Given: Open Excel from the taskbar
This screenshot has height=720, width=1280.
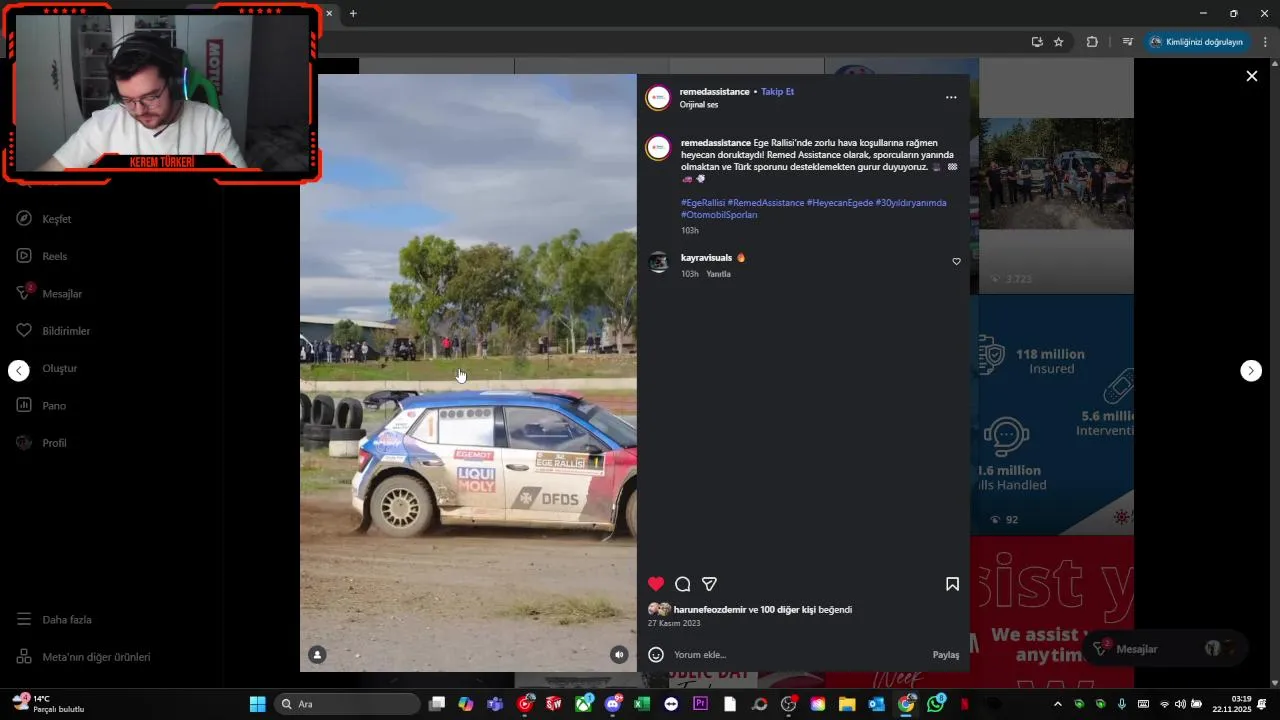Looking at the screenshot, I should click(x=642, y=704).
